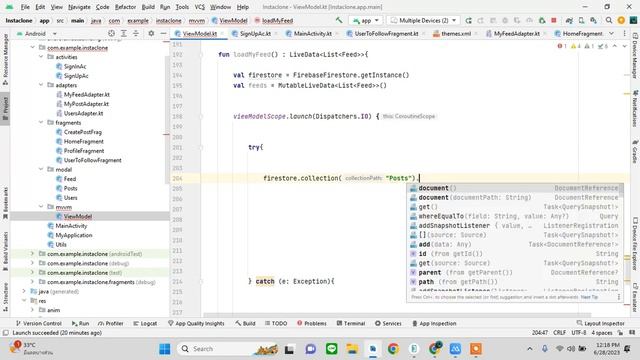Select document() with no parameters suggestion

tap(515, 188)
